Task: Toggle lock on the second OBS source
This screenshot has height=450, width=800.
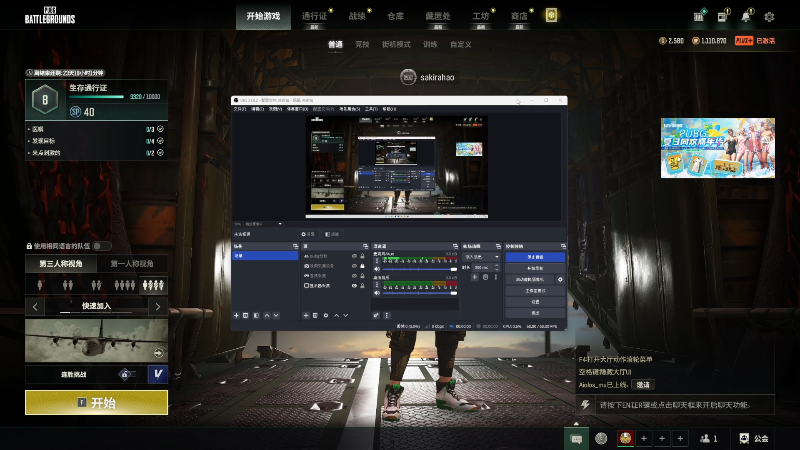Action: point(362,266)
